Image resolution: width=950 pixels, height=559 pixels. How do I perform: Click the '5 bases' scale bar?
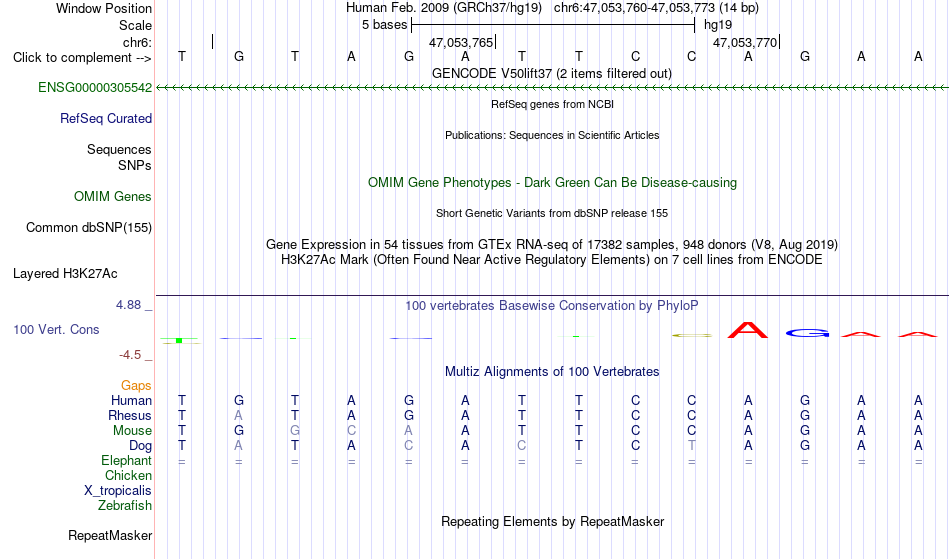tap(553, 25)
